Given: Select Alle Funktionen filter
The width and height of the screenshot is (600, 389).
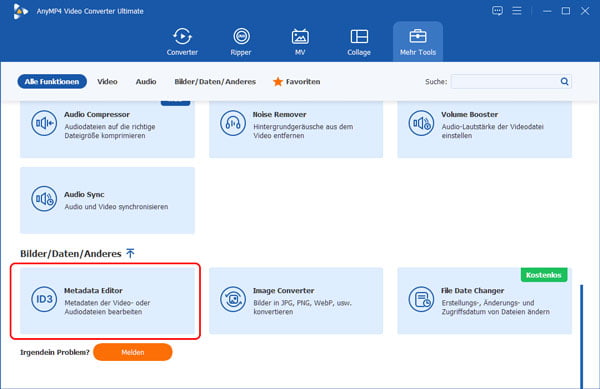Looking at the screenshot, I should (x=52, y=81).
